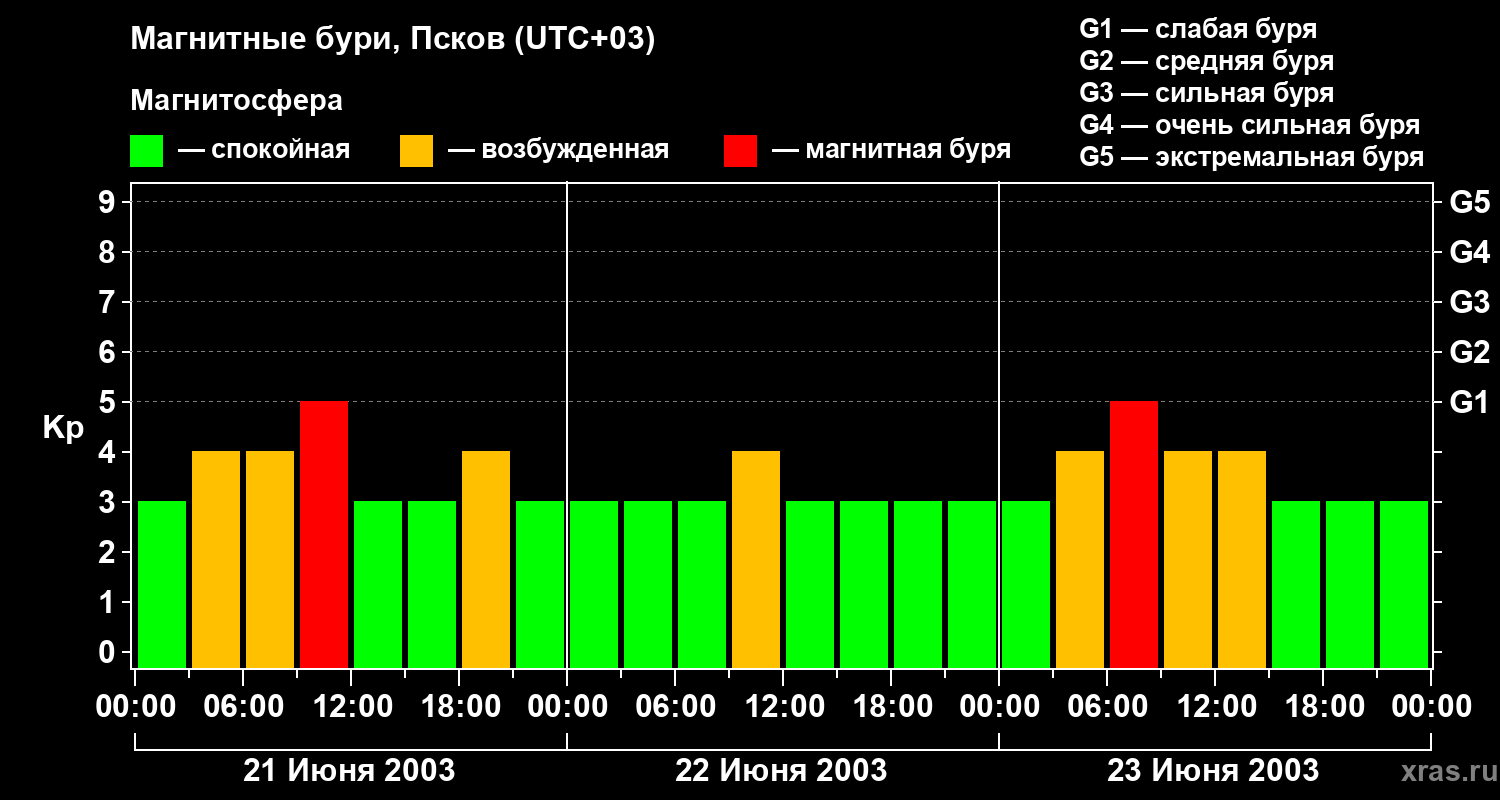Click the 18:00 time label under 22 June
This screenshot has width=1500, height=800.
pyautogui.click(x=891, y=707)
